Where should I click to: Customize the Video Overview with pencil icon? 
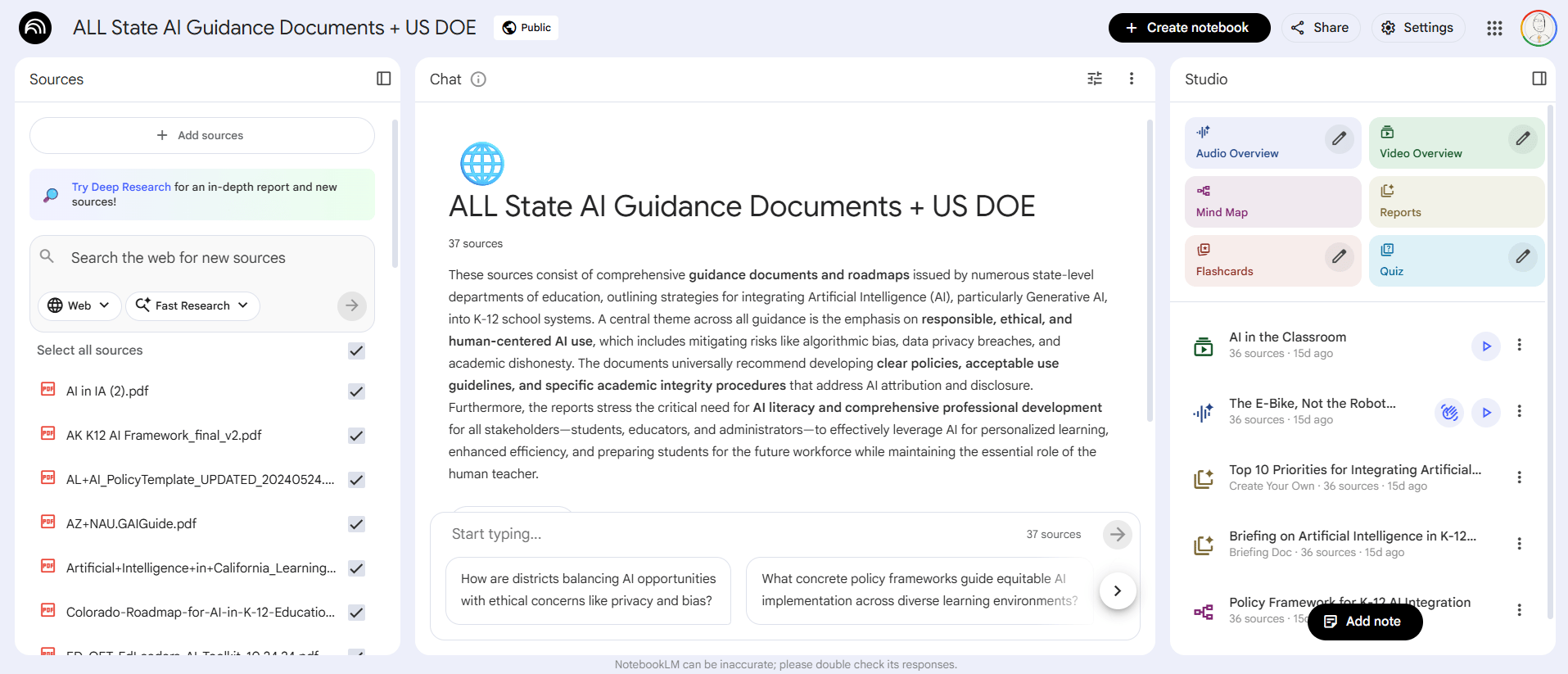pyautogui.click(x=1522, y=138)
